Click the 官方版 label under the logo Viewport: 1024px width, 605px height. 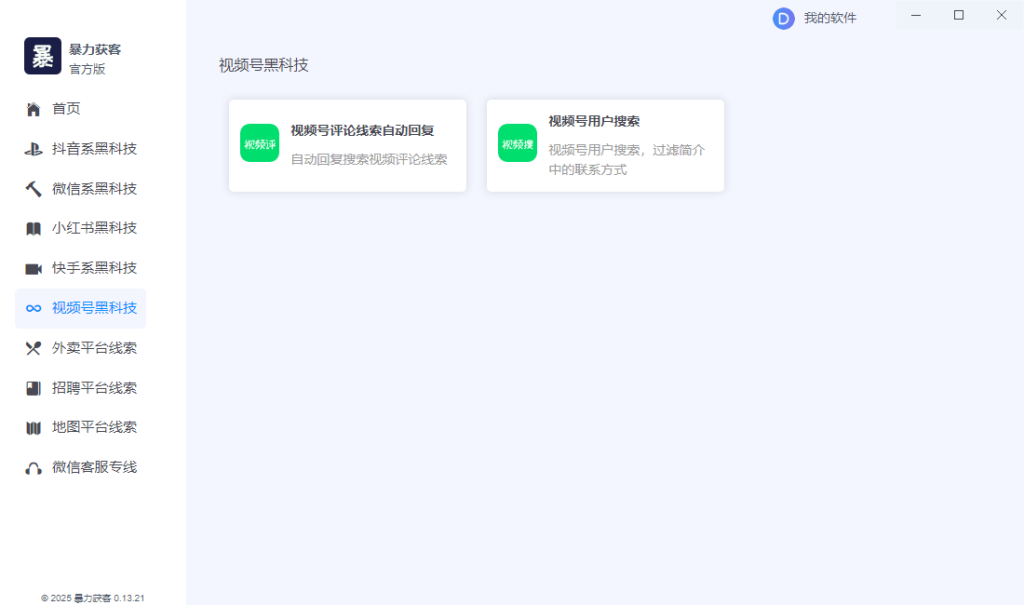[x=84, y=68]
